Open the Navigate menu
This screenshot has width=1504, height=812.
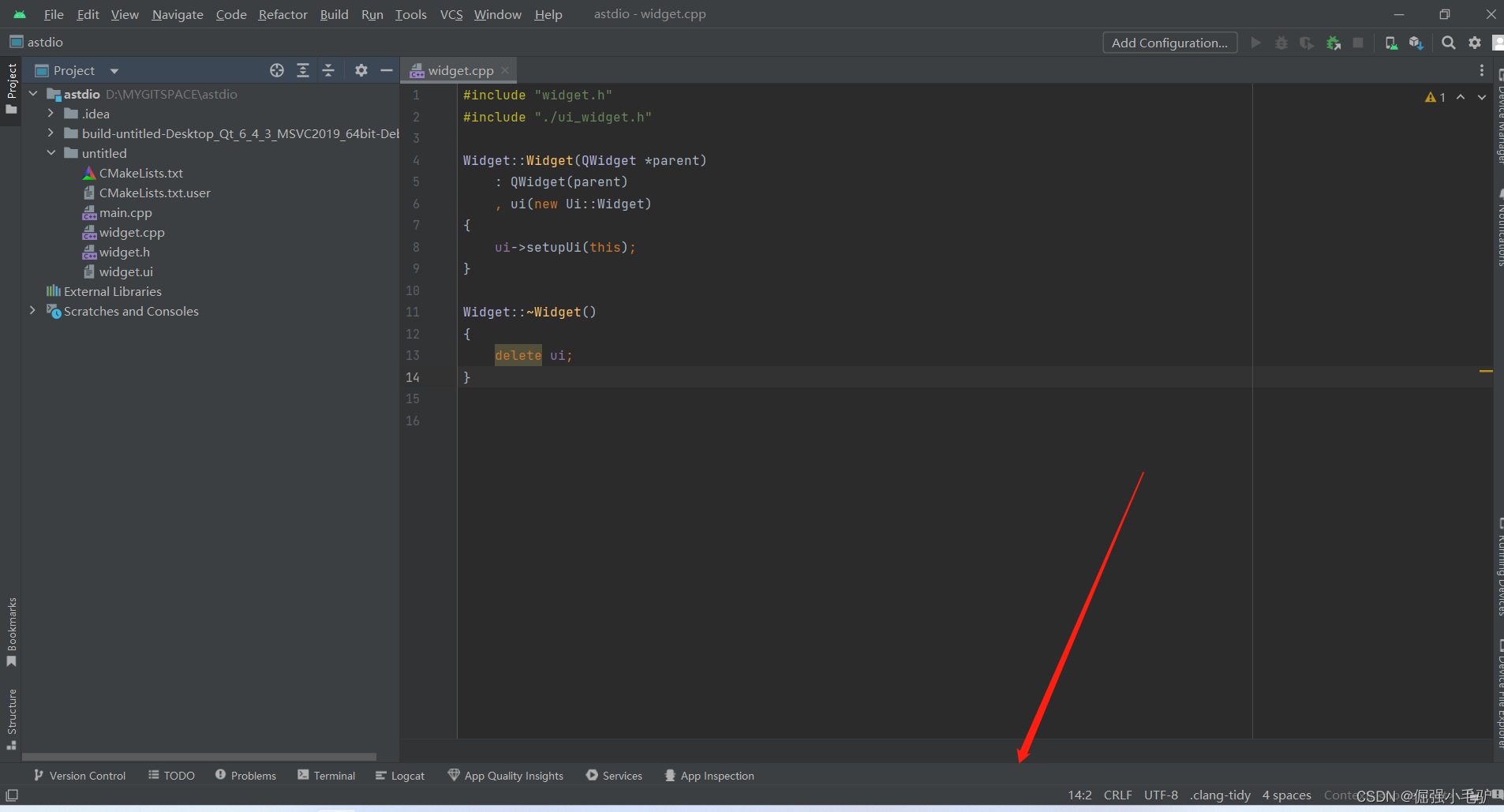coord(178,14)
